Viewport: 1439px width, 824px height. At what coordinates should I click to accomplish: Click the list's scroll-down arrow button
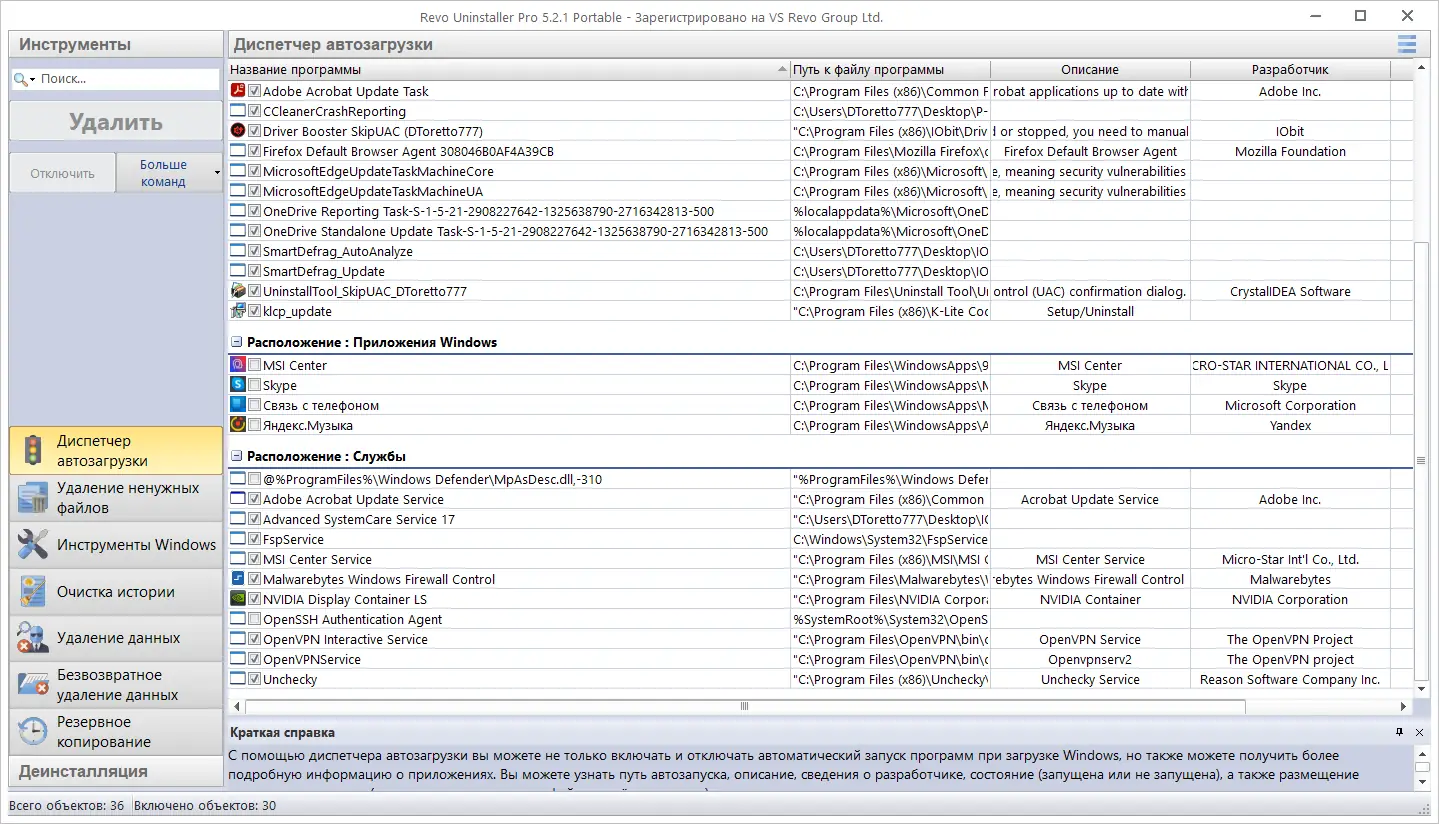[x=1421, y=689]
